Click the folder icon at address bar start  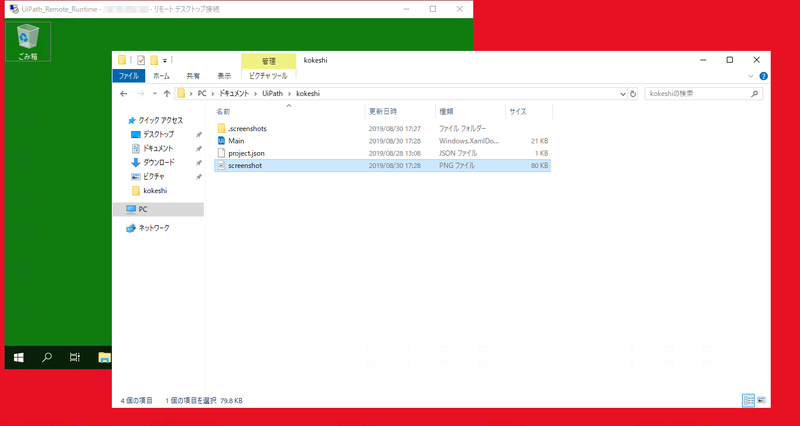pyautogui.click(x=181, y=94)
